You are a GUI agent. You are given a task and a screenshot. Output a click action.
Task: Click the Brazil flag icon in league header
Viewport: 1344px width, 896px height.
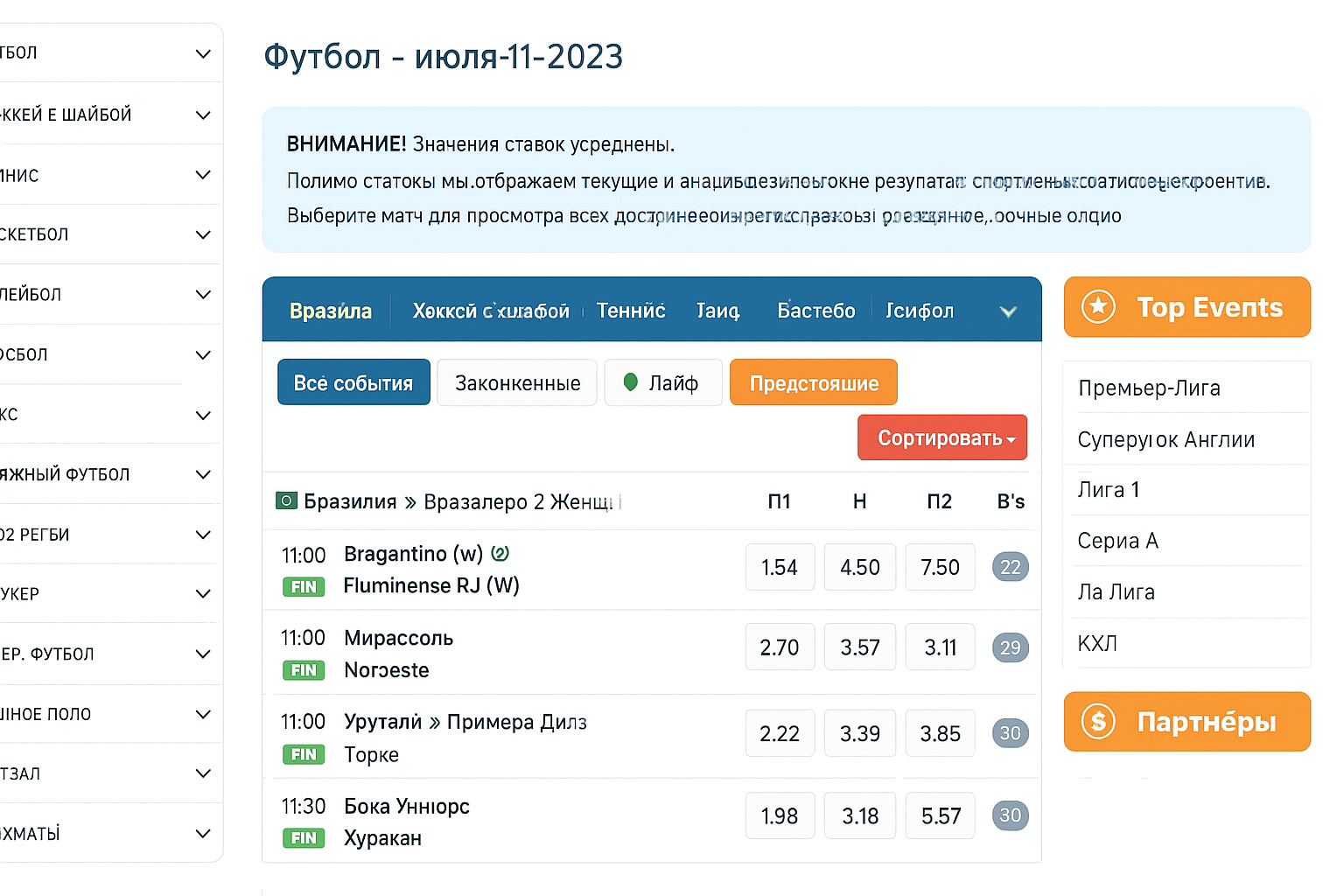pyautogui.click(x=286, y=501)
